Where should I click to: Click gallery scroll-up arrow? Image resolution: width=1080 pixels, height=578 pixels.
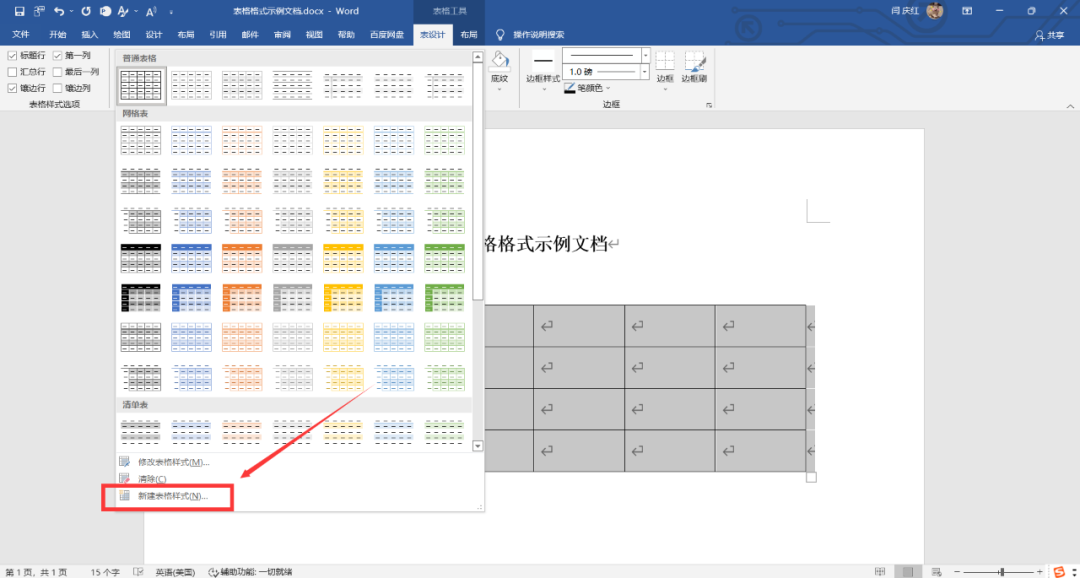[477, 57]
